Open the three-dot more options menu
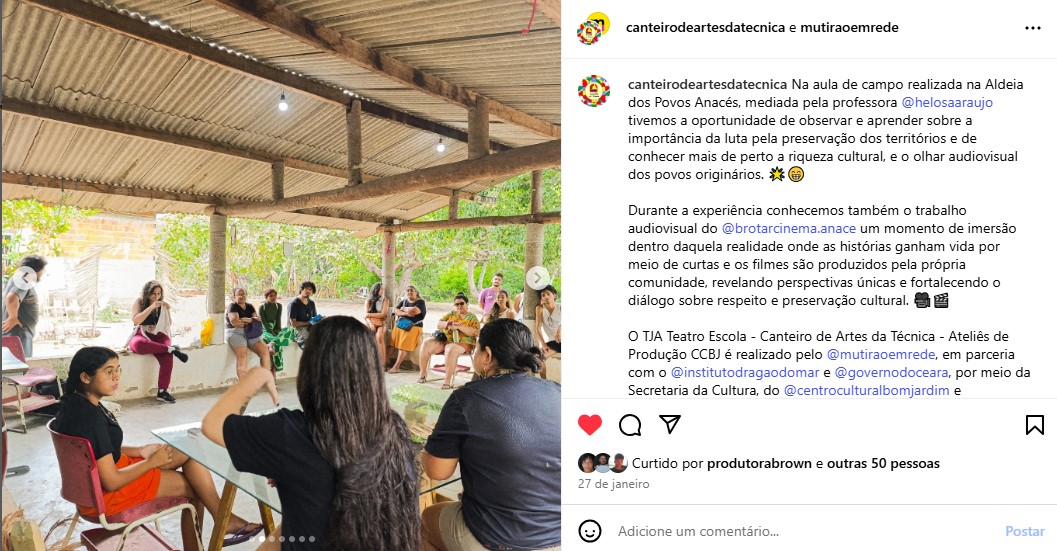The width and height of the screenshot is (1057, 551). click(x=1033, y=28)
